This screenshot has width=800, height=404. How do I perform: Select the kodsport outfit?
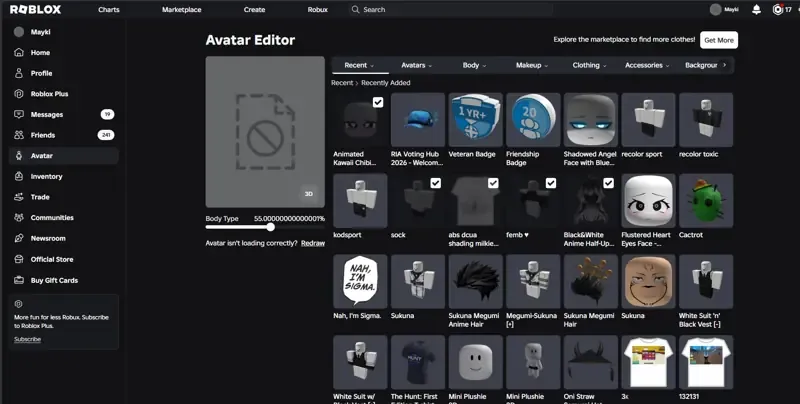click(360, 200)
